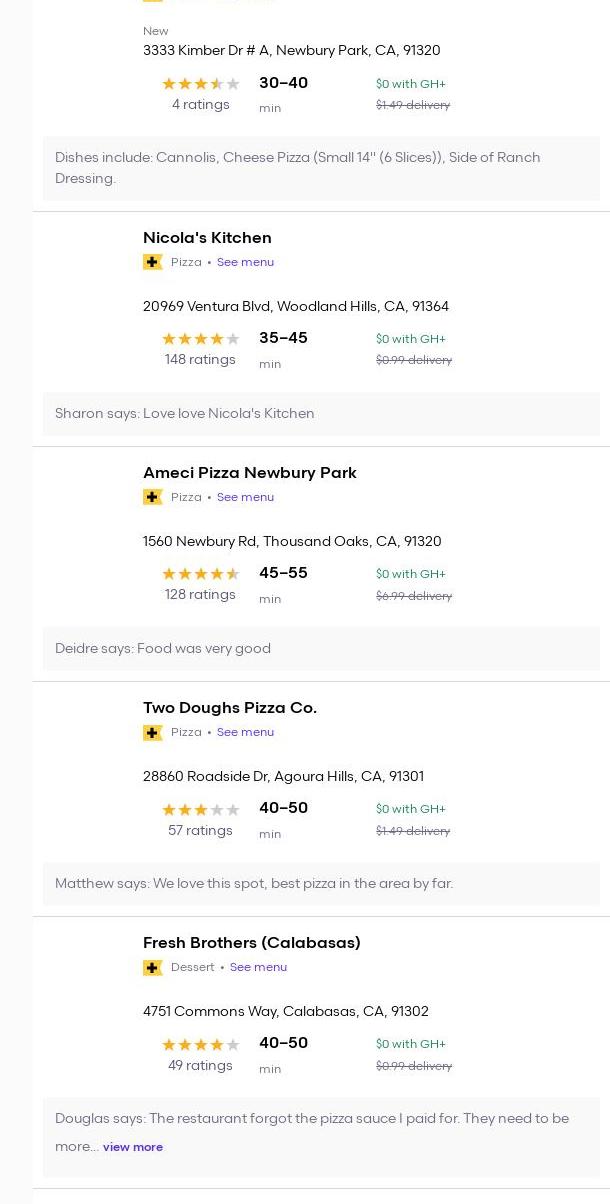Click Fresh Brothers star rating
This screenshot has height=1204, width=610.
pos(200,1044)
